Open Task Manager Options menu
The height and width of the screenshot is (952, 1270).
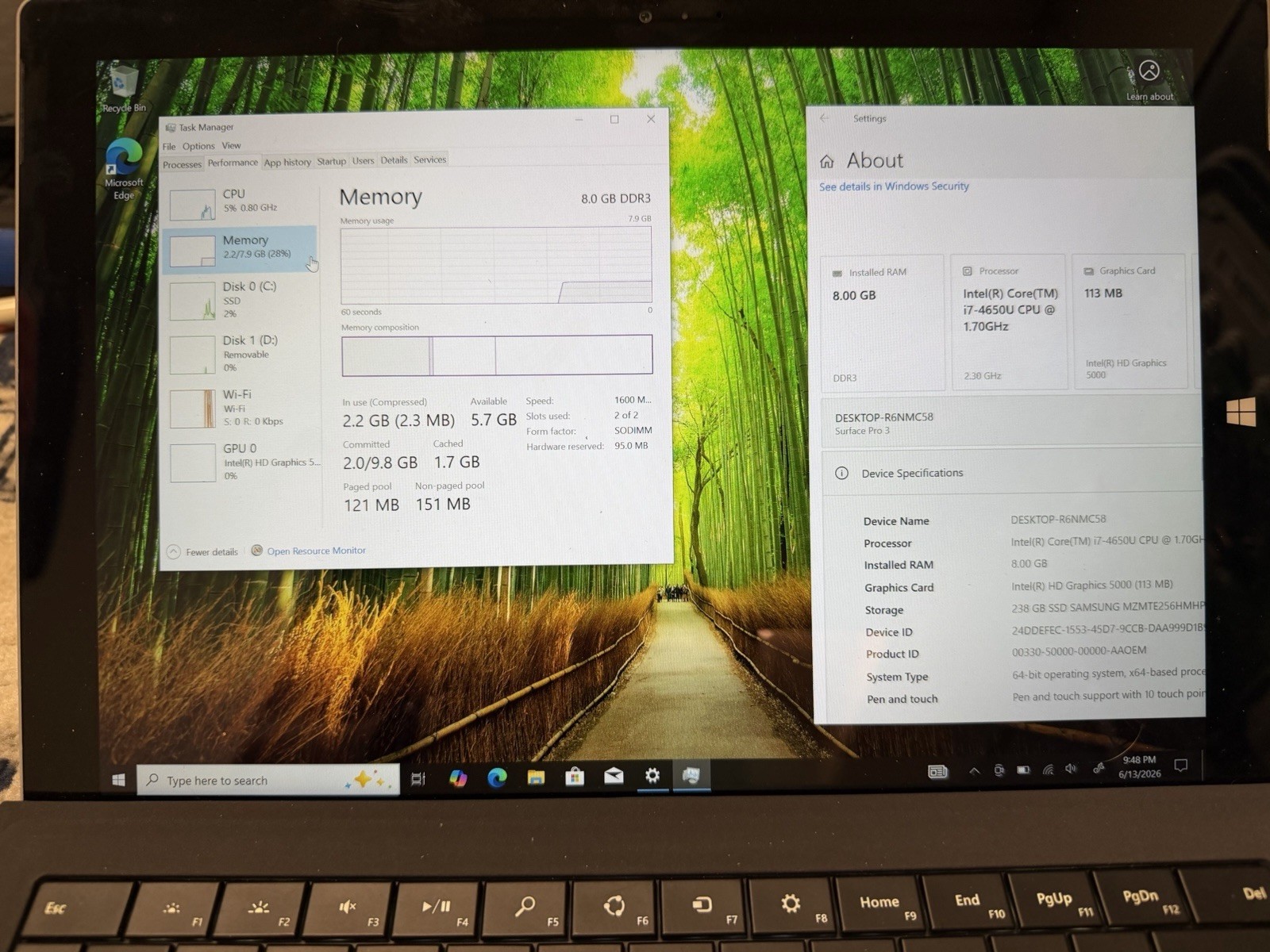click(x=198, y=146)
